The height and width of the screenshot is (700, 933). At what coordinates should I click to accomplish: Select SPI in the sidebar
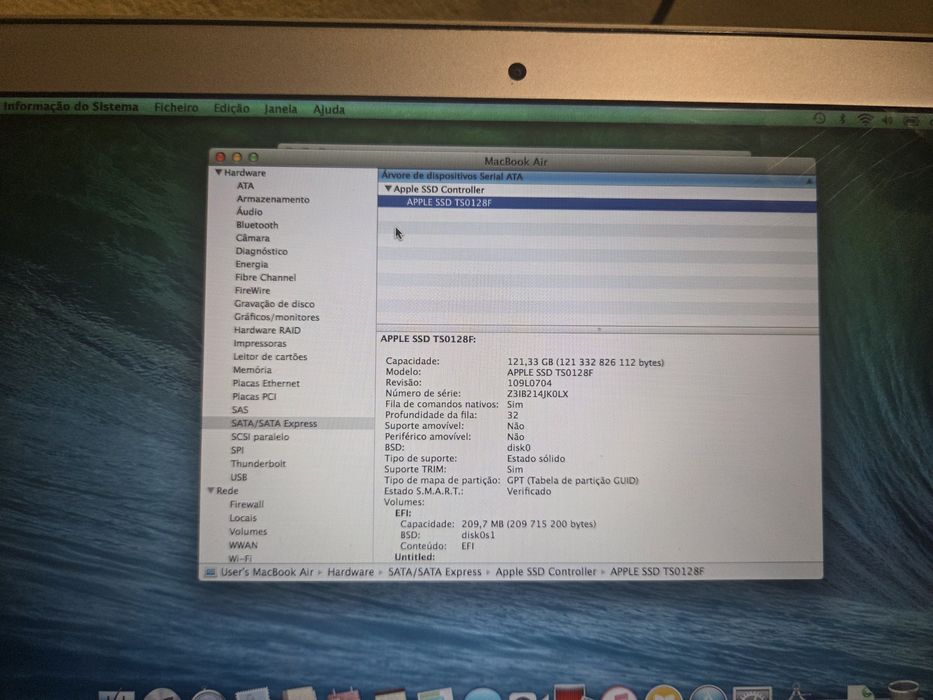tap(237, 450)
